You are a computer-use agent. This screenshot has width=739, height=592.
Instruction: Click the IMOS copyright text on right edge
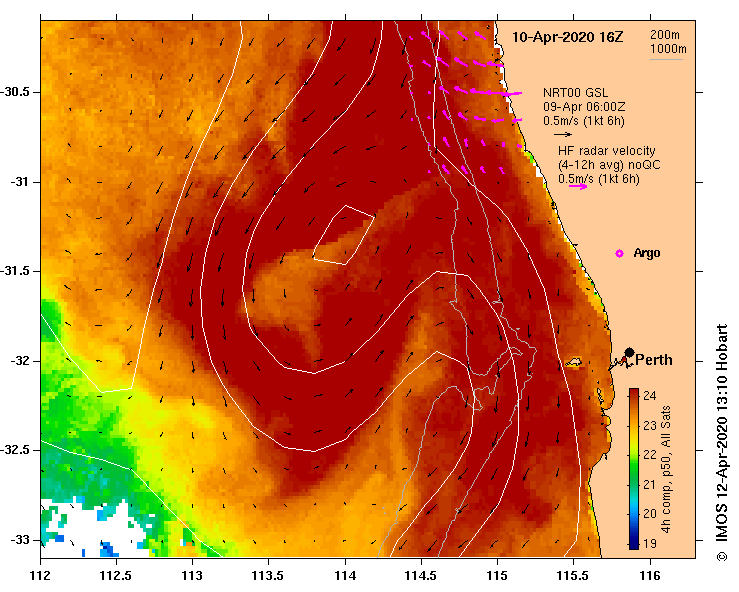(x=722, y=442)
